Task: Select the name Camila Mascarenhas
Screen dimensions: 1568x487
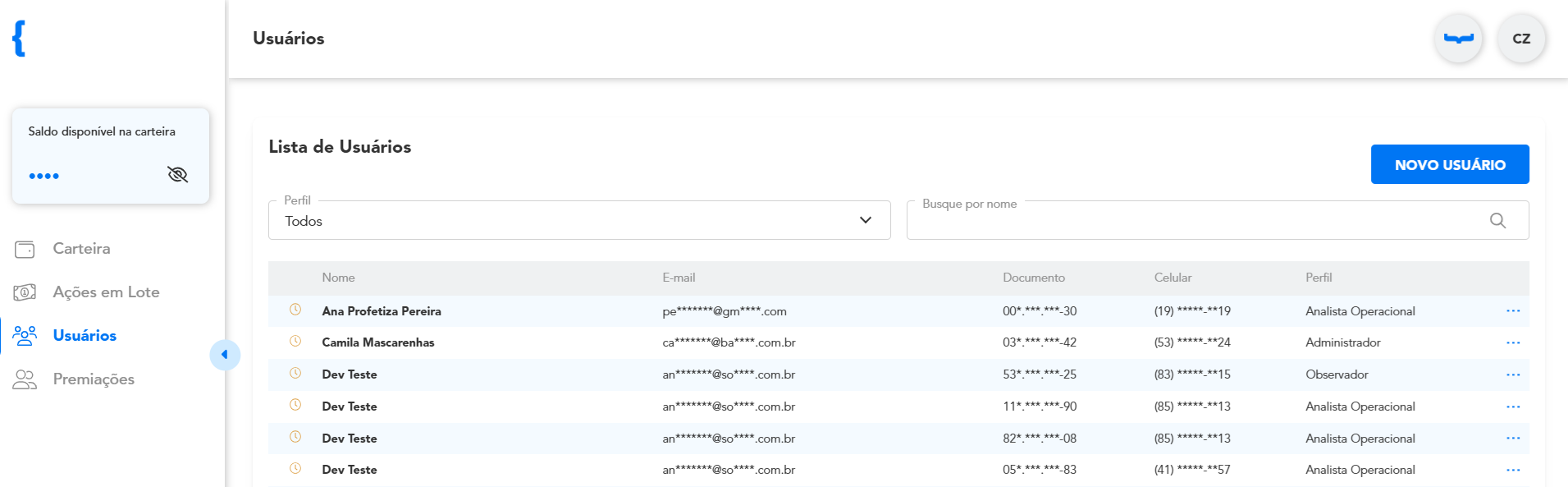Action: (x=378, y=342)
